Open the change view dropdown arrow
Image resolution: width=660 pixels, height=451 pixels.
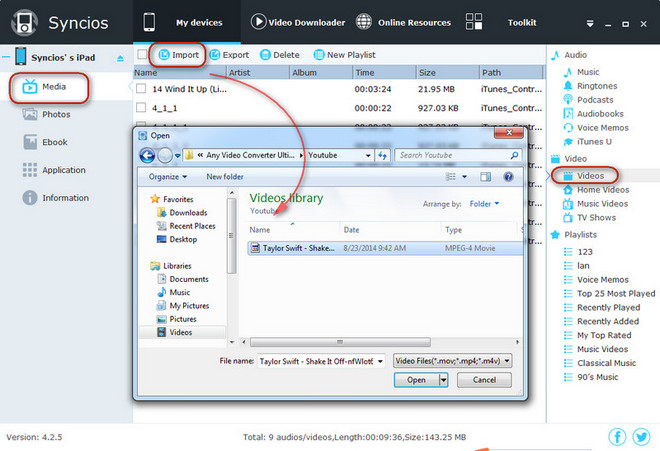(464, 176)
